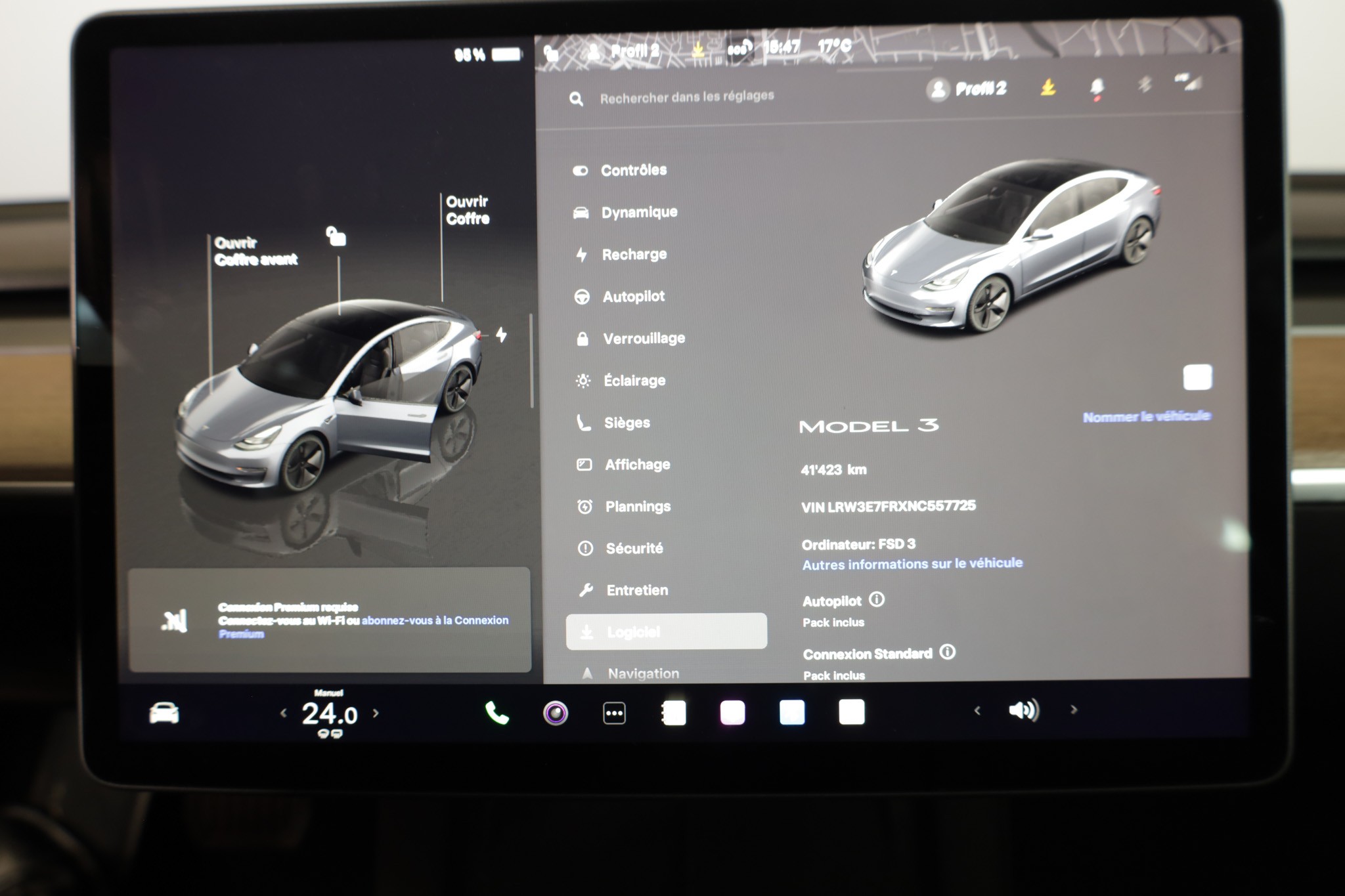Image resolution: width=1345 pixels, height=896 pixels.
Task: Show Connexion Standard info icon
Action: [x=947, y=652]
